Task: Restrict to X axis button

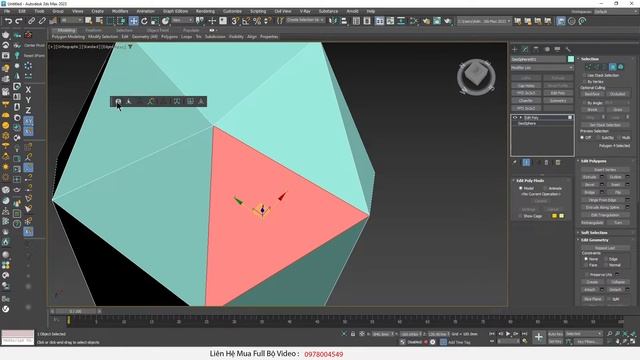Action: click(28, 90)
